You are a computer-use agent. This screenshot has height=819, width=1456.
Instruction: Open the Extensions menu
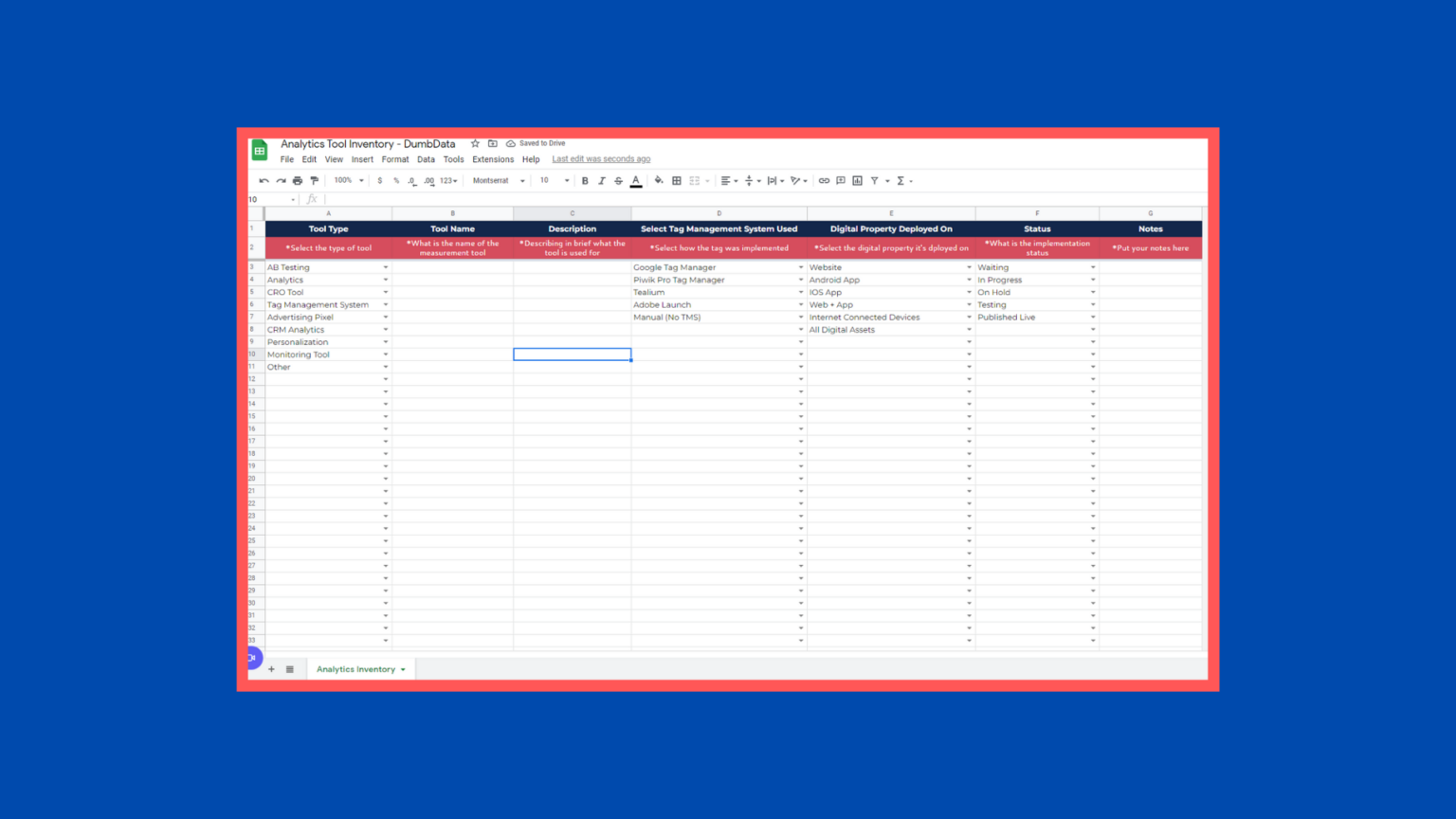[492, 159]
